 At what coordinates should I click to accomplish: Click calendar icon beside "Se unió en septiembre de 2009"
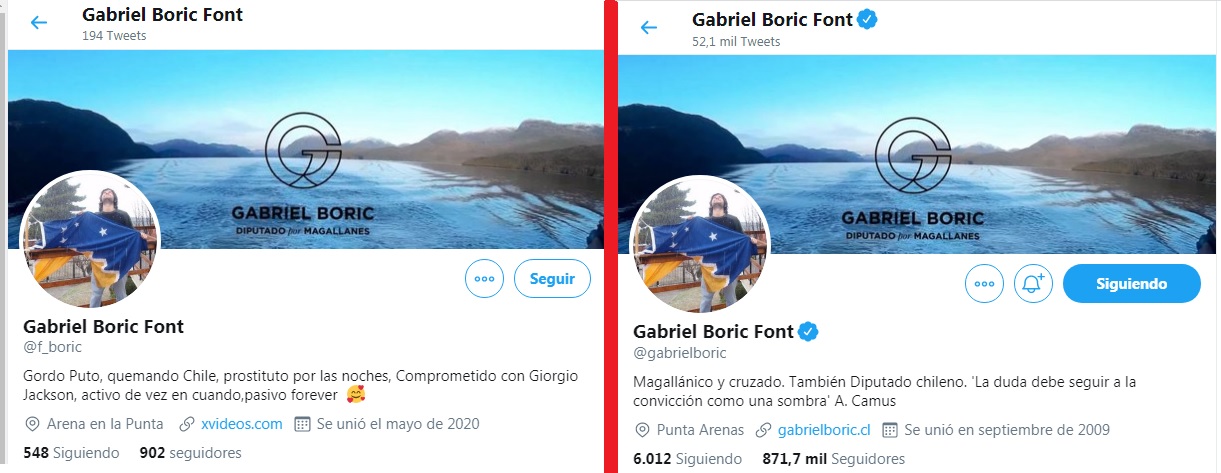(x=890, y=430)
